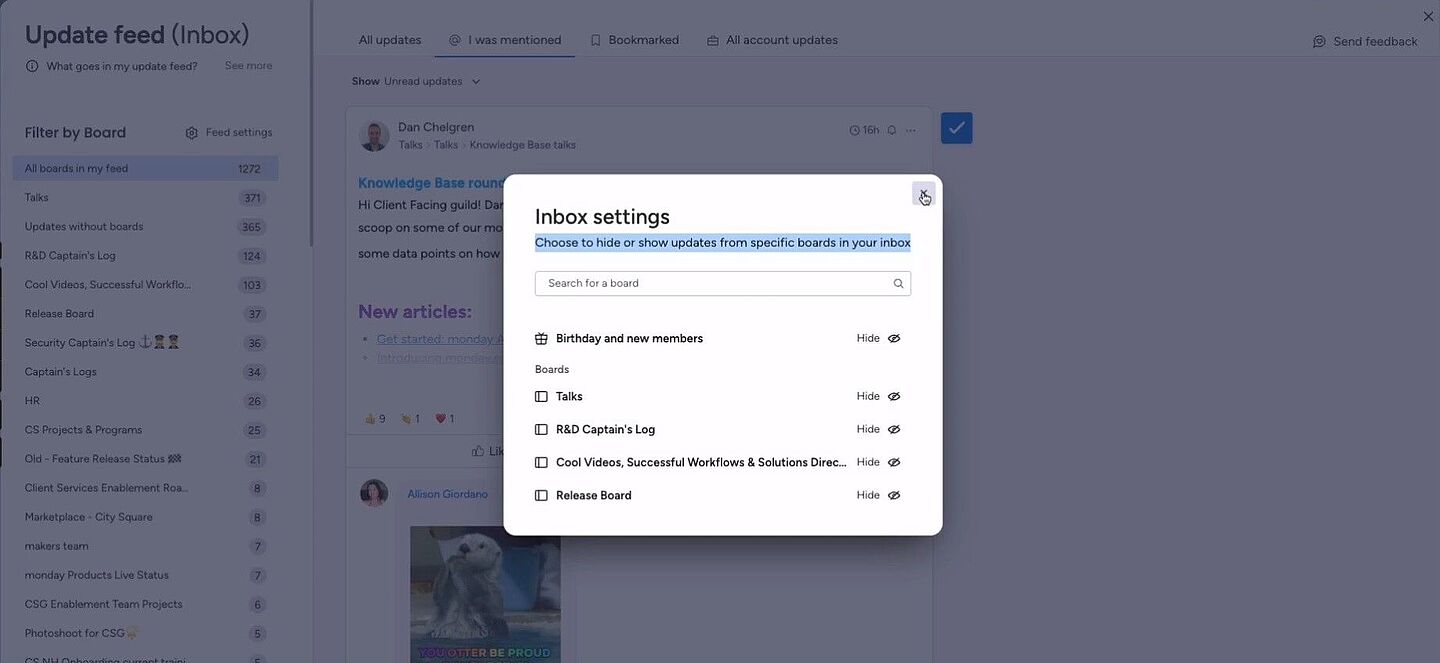Filter by Security Captain's Log
This screenshot has height=663, width=1440.
145,342
